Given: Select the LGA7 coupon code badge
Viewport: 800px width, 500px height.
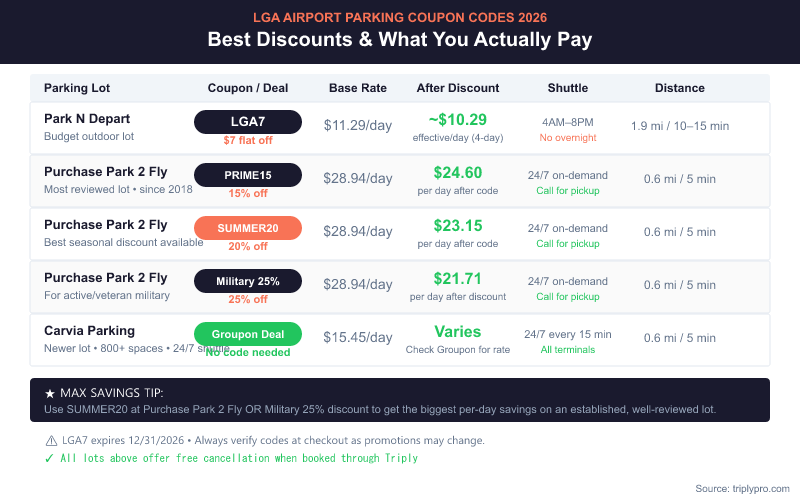Looking at the screenshot, I should [248, 122].
